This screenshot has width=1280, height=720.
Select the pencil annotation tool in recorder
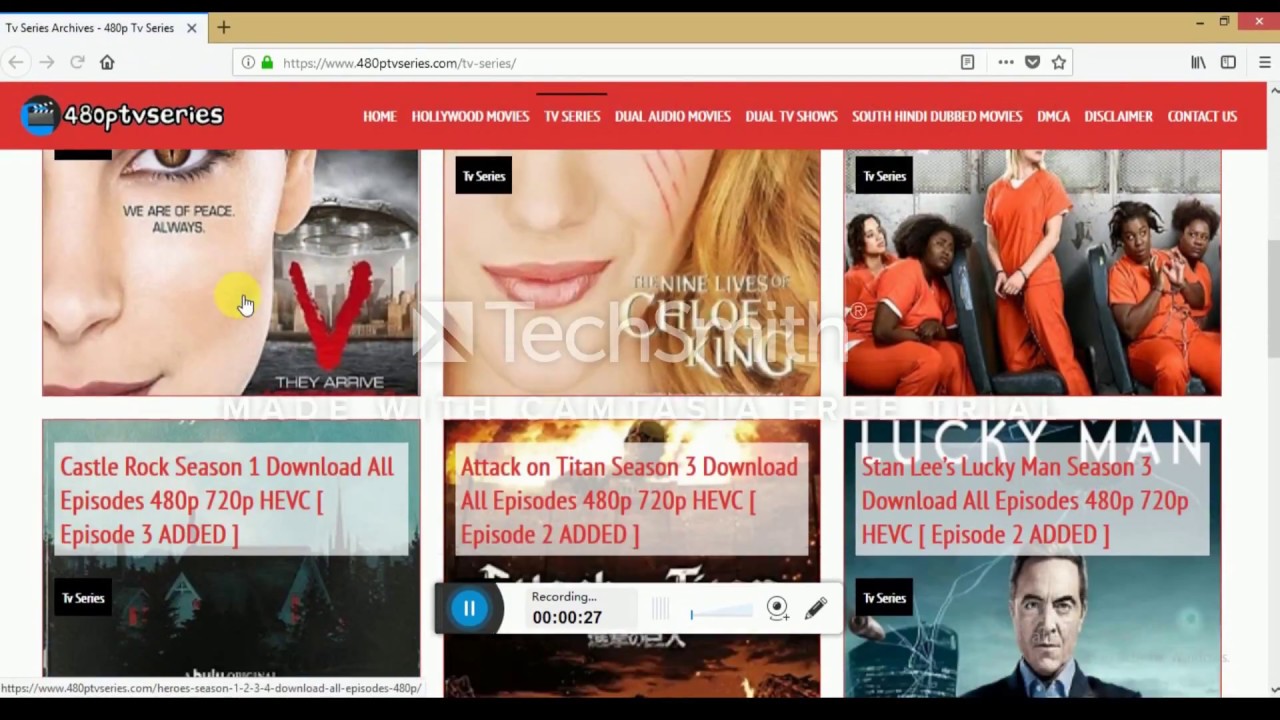[x=815, y=608]
